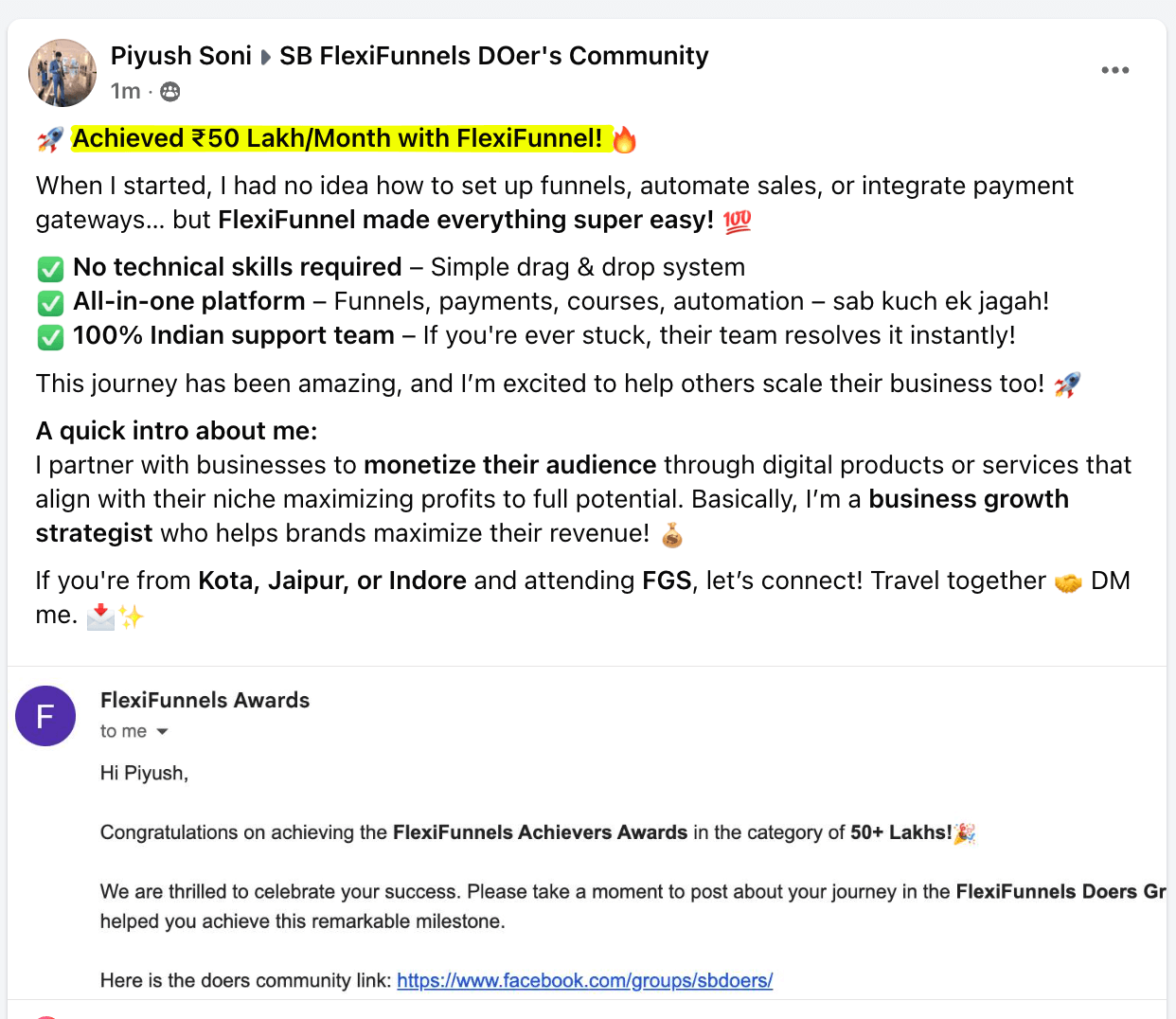Click the party popper emoji after 50+ Lakhs
This screenshot has height=1019, width=1176.
[965, 833]
